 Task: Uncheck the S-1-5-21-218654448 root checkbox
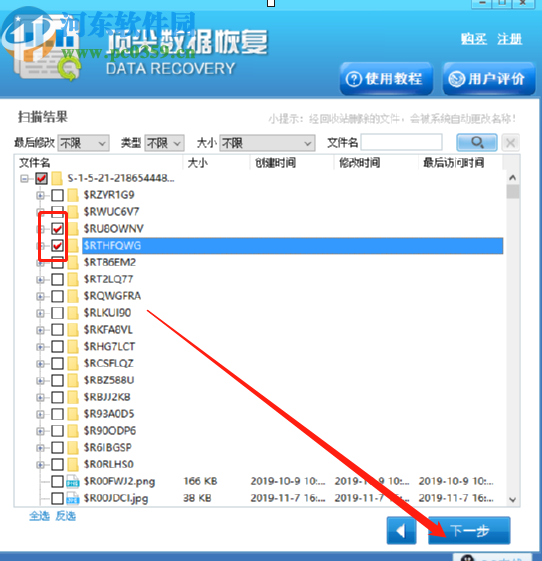(x=41, y=178)
